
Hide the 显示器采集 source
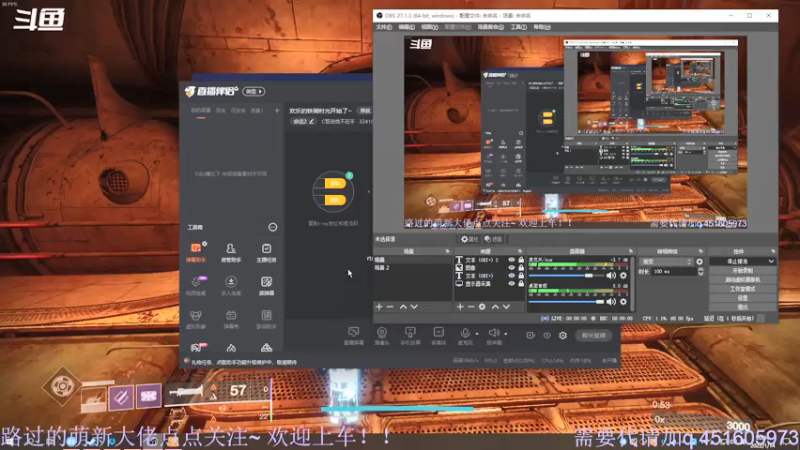511,284
